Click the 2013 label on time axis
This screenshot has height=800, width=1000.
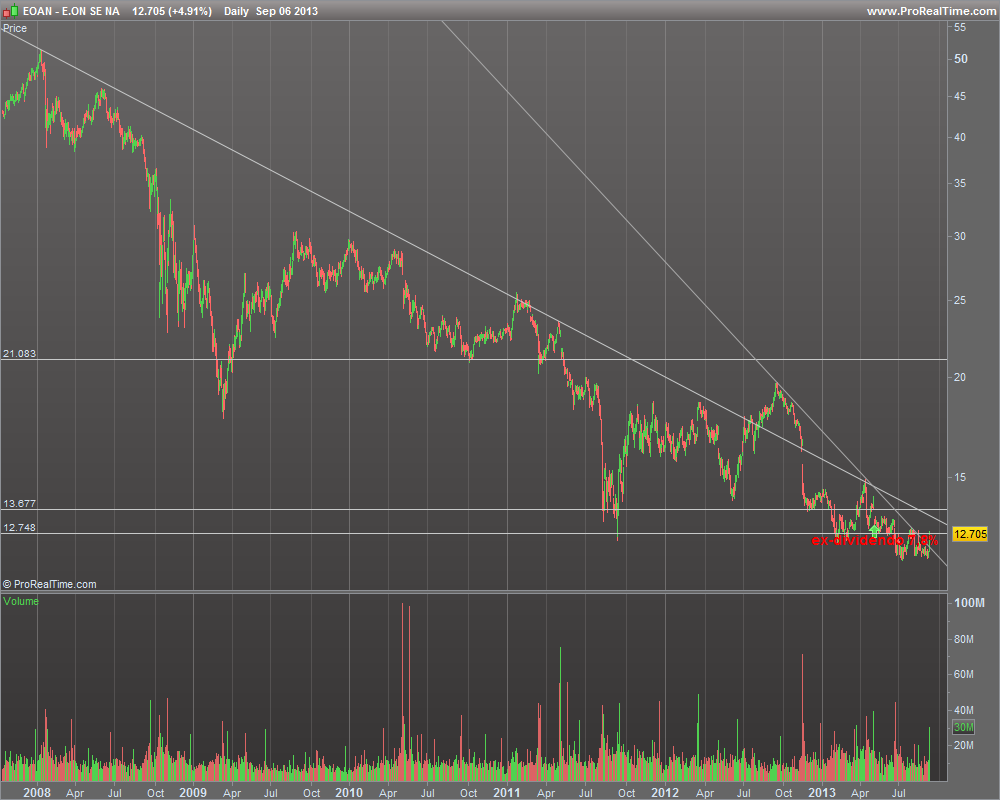click(x=822, y=792)
